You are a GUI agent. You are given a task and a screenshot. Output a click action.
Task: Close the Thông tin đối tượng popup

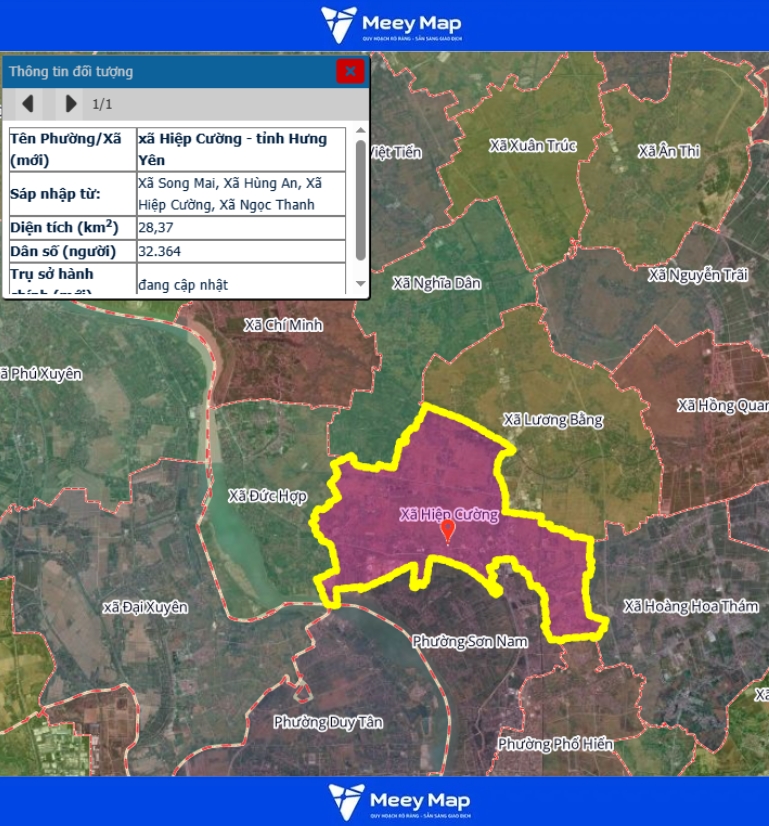[x=349, y=71]
